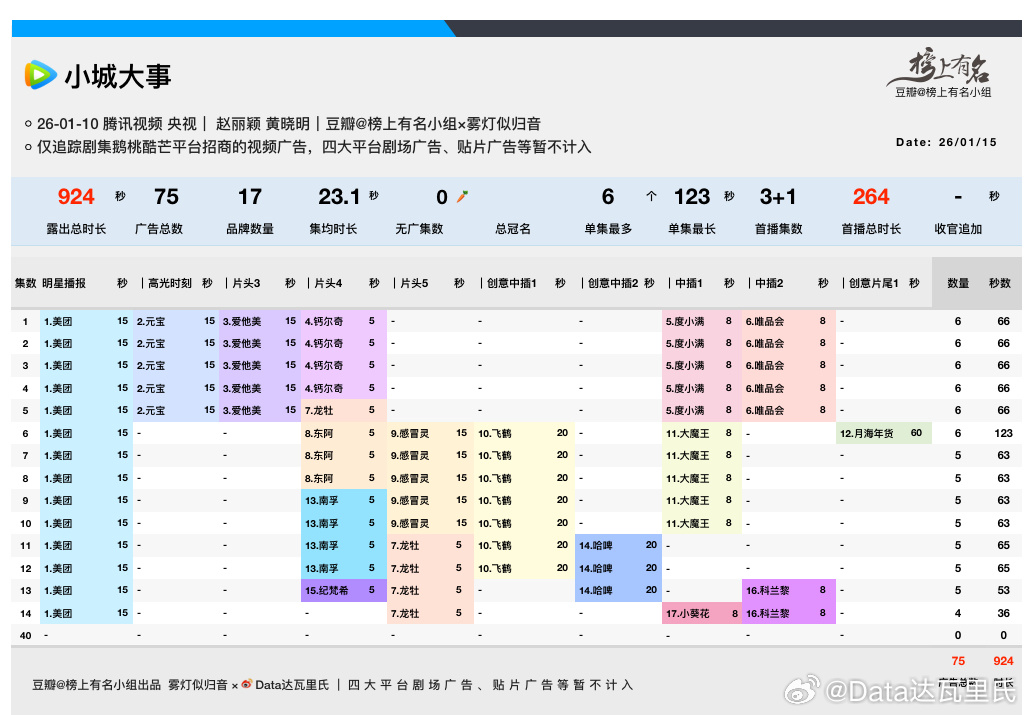
Task: Click the up arrow next to 单集最多 value
Action: (651, 197)
